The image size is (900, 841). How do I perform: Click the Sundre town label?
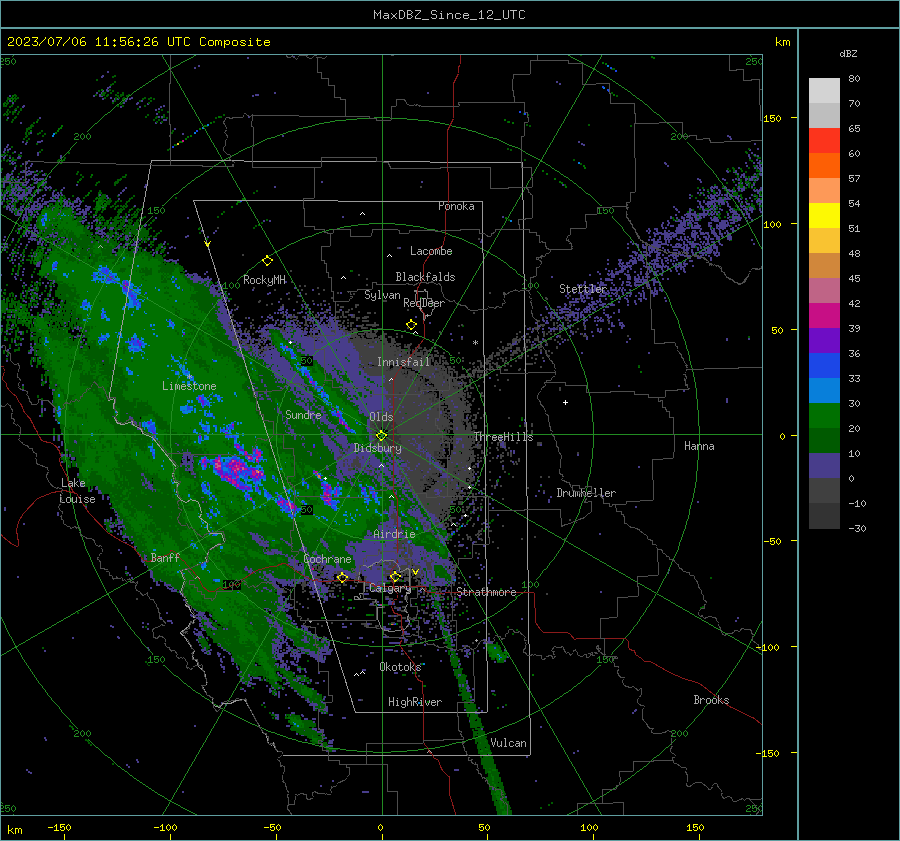[303, 414]
